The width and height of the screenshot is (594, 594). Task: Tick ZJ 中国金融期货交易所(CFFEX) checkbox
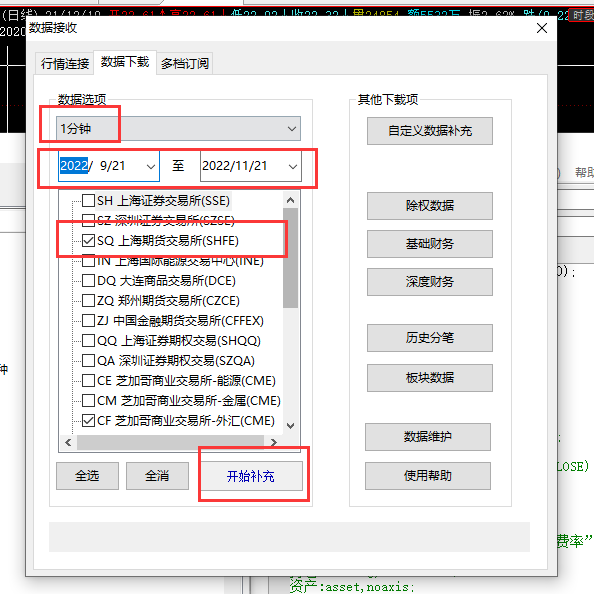[88, 320]
